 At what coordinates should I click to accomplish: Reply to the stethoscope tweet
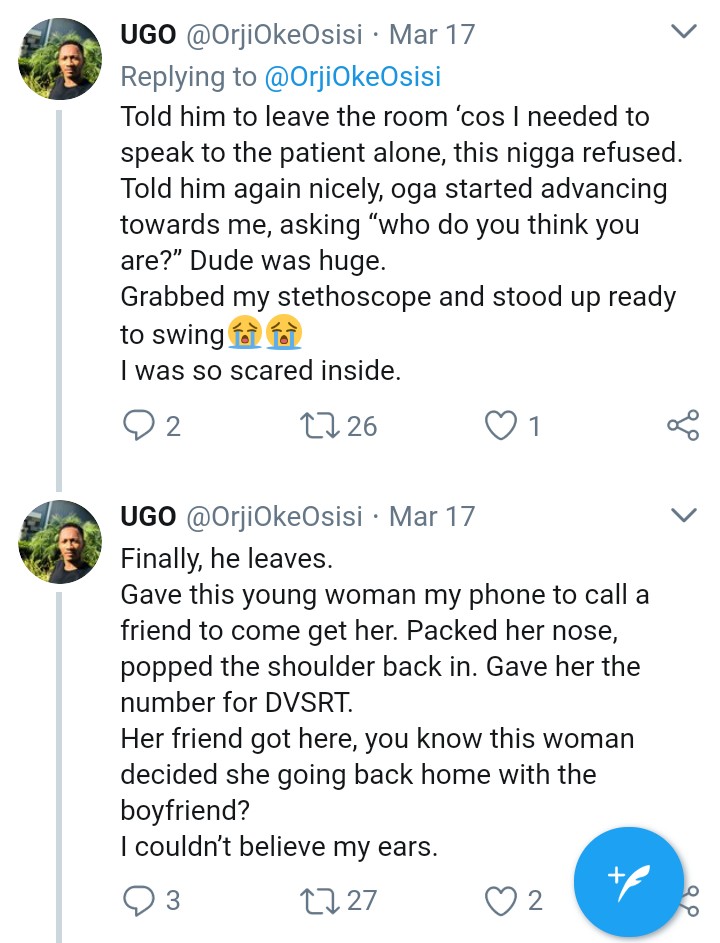point(137,427)
